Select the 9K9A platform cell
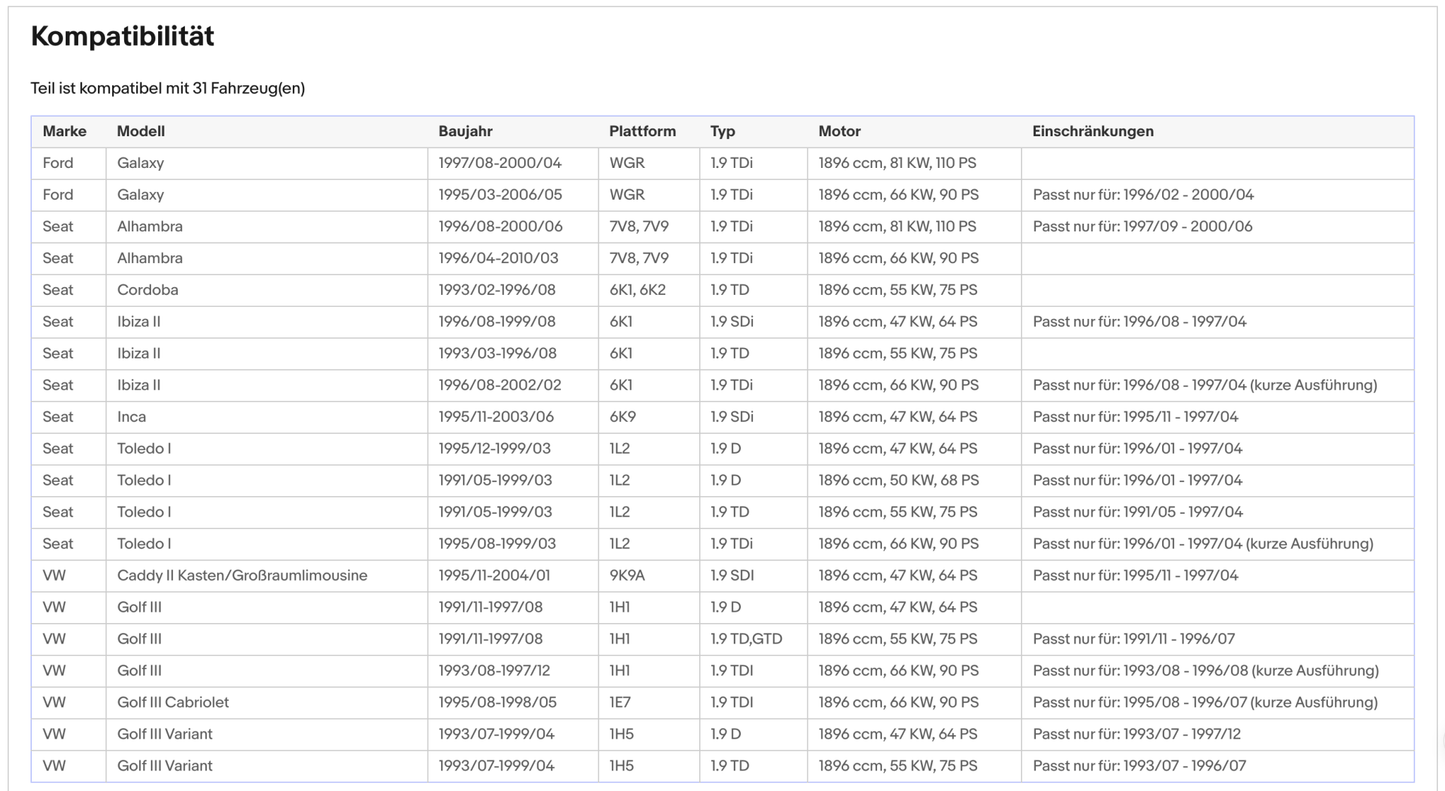Viewport: 1445px width, 791px height. click(627, 575)
